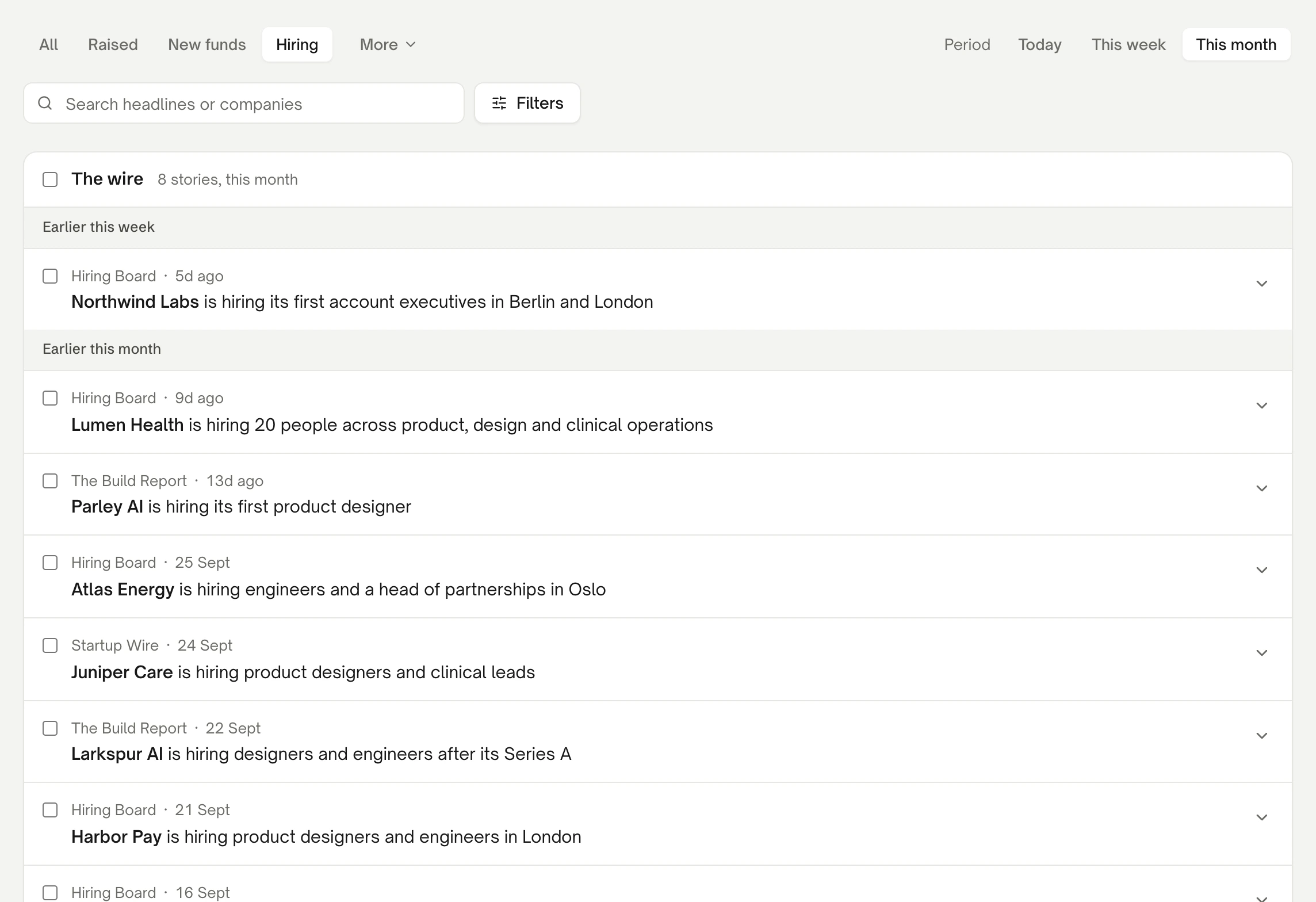Open the Filters button
Screen dimensions: 1316x902
pyautogui.click(x=527, y=103)
